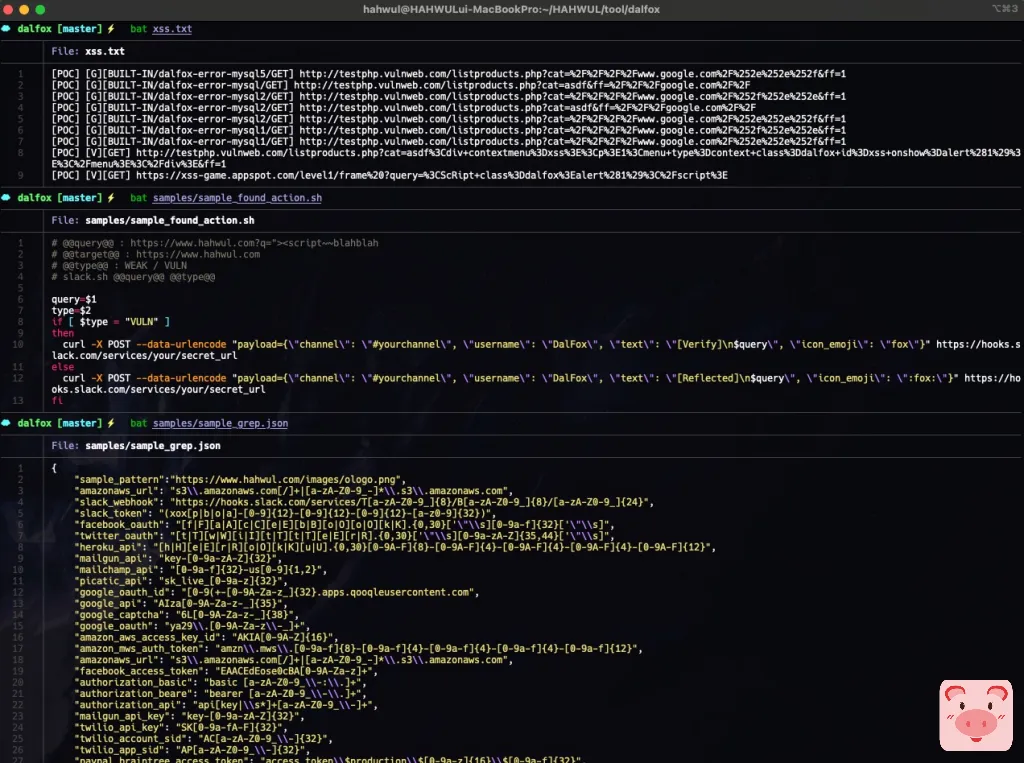Click the 'else' keyword line
The width and height of the screenshot is (1024, 763).
63,367
